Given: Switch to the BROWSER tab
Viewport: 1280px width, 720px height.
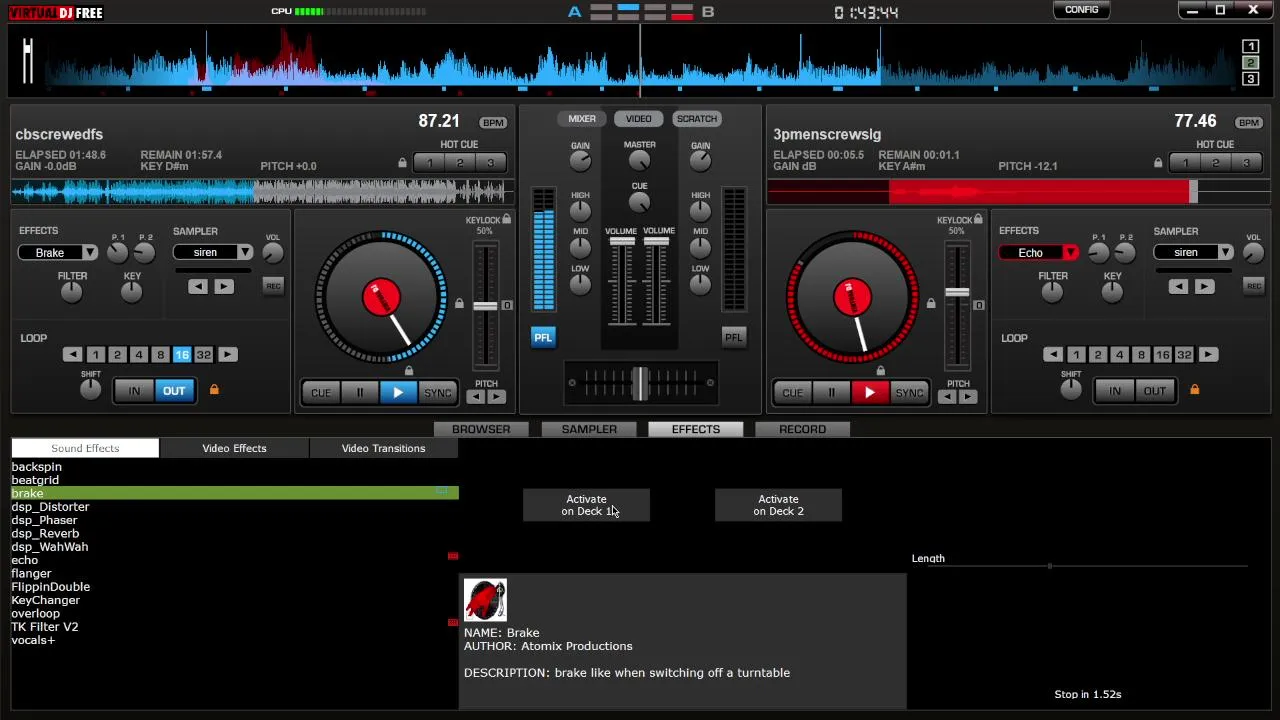Looking at the screenshot, I should [x=481, y=429].
